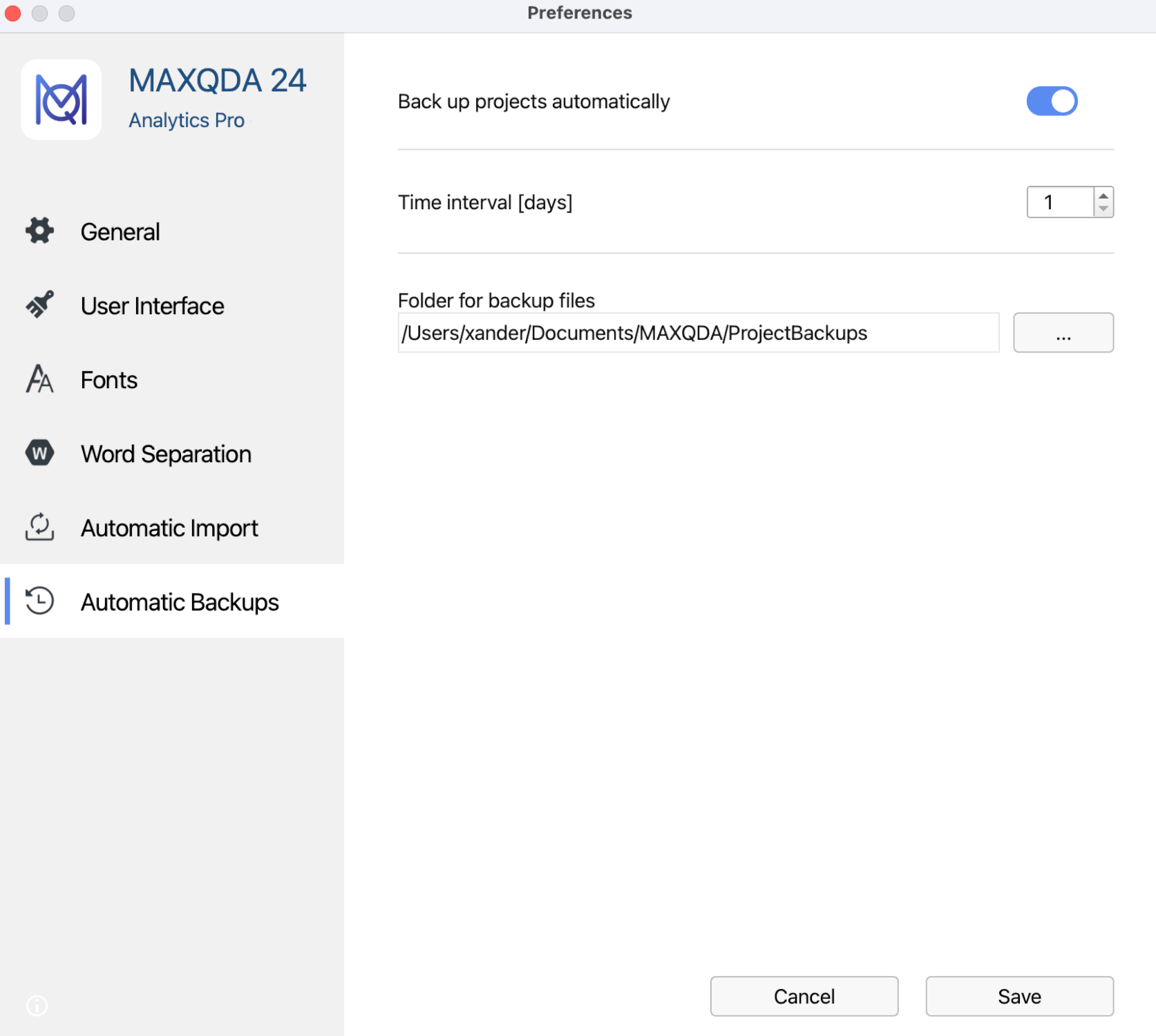Select the User Interface paintbrush icon
Image resolution: width=1156 pixels, height=1036 pixels.
point(39,305)
